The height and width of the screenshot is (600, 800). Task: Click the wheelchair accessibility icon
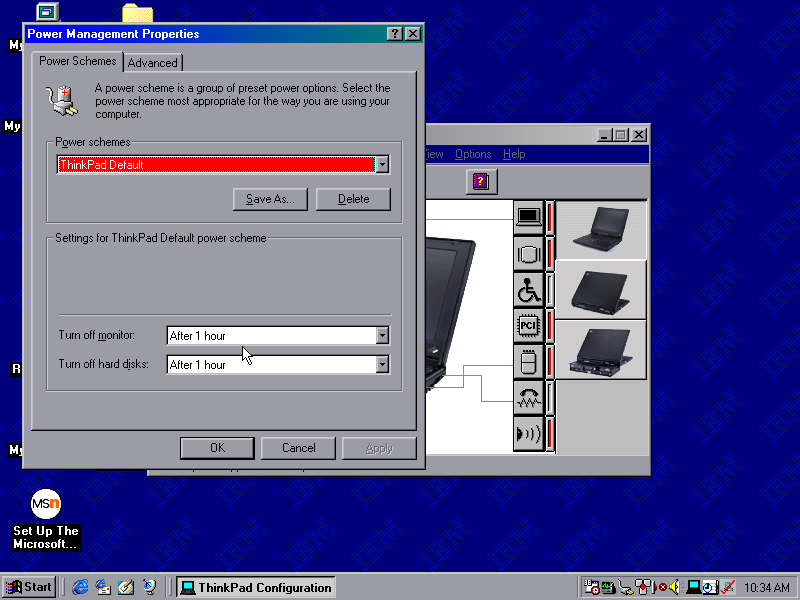[x=528, y=290]
